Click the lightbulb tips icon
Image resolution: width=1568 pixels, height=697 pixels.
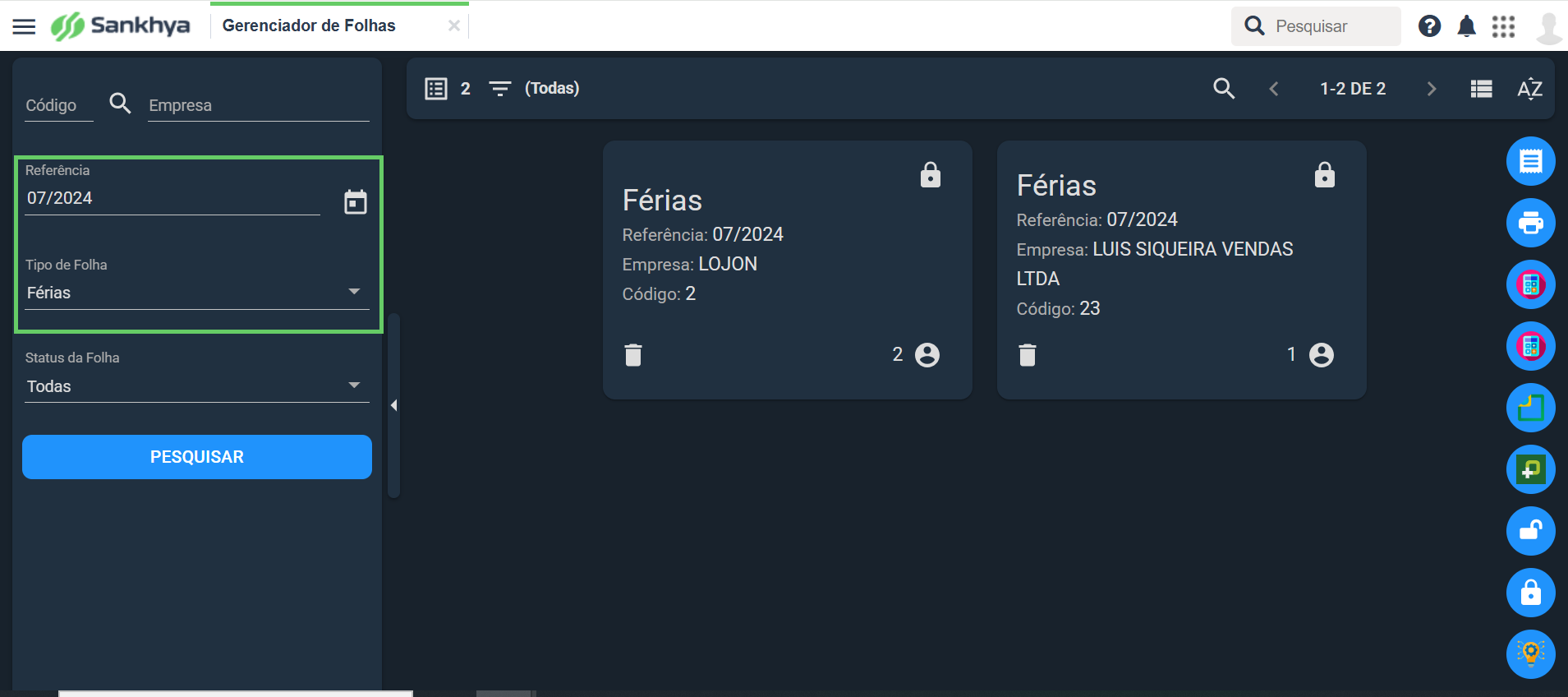(1530, 654)
